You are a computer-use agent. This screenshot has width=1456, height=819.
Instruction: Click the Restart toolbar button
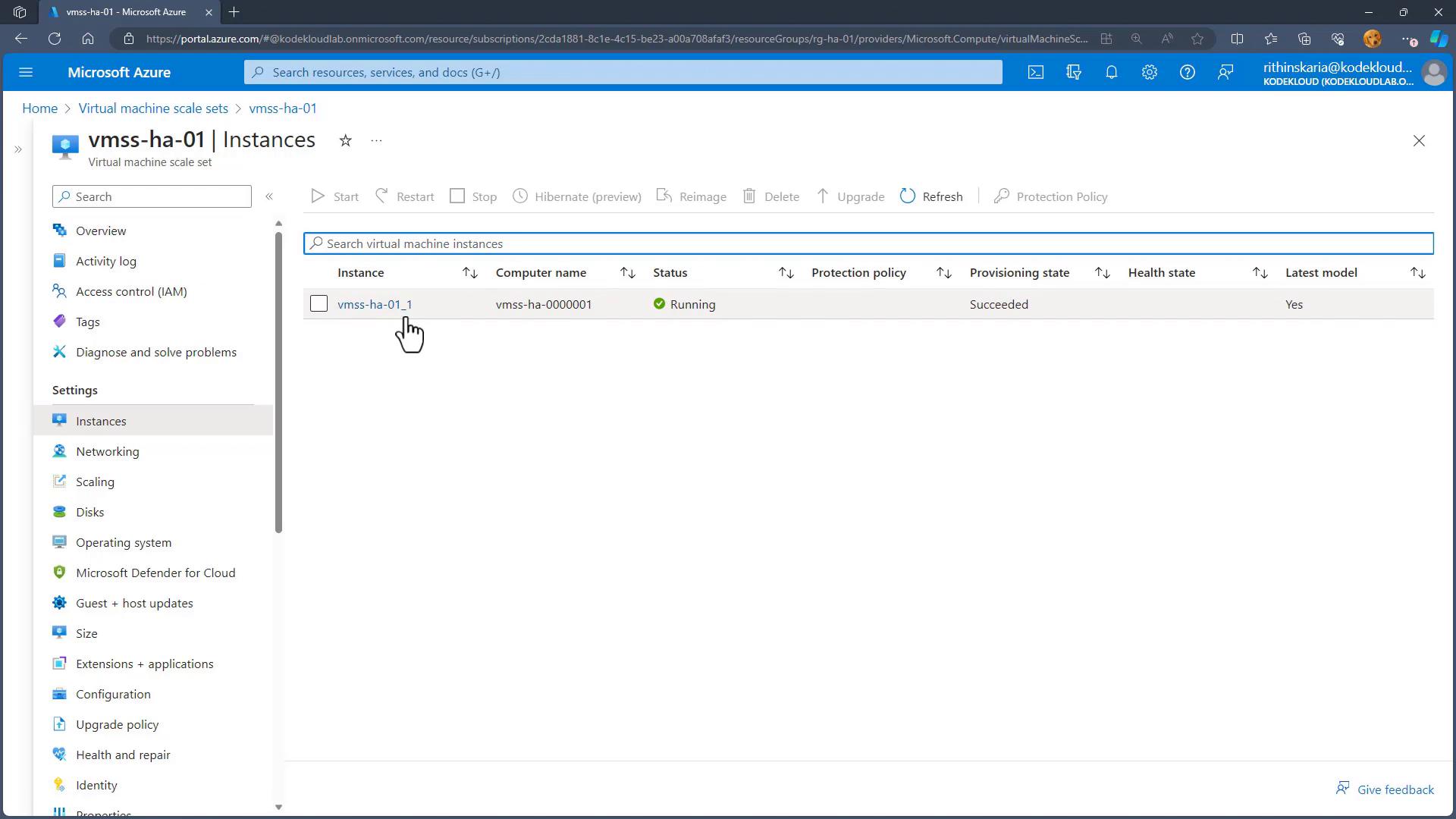(405, 196)
